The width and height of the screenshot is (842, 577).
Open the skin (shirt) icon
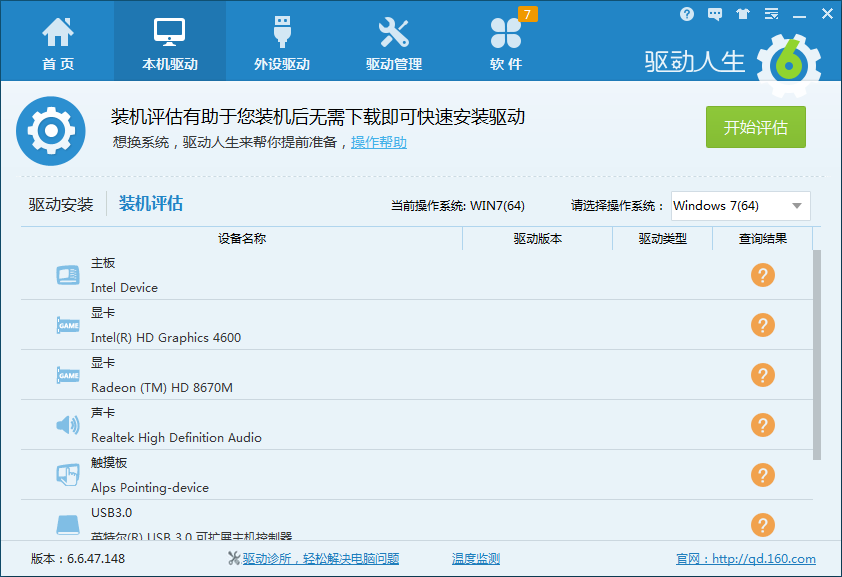[742, 14]
